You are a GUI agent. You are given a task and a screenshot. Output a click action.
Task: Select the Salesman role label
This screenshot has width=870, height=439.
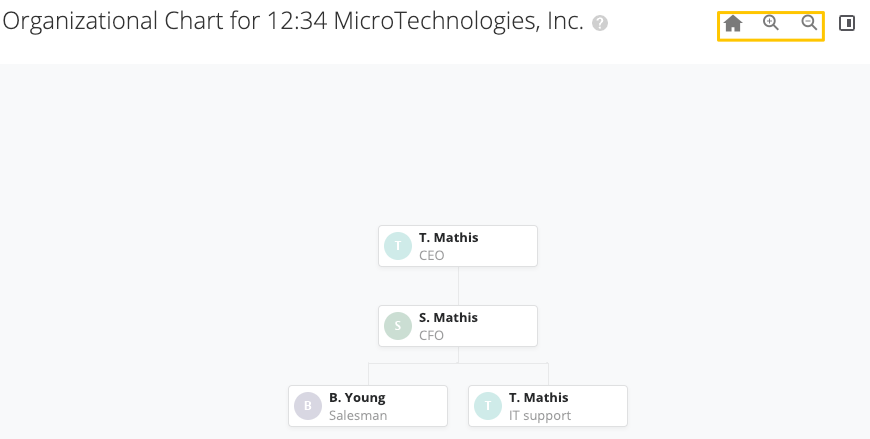(357, 415)
